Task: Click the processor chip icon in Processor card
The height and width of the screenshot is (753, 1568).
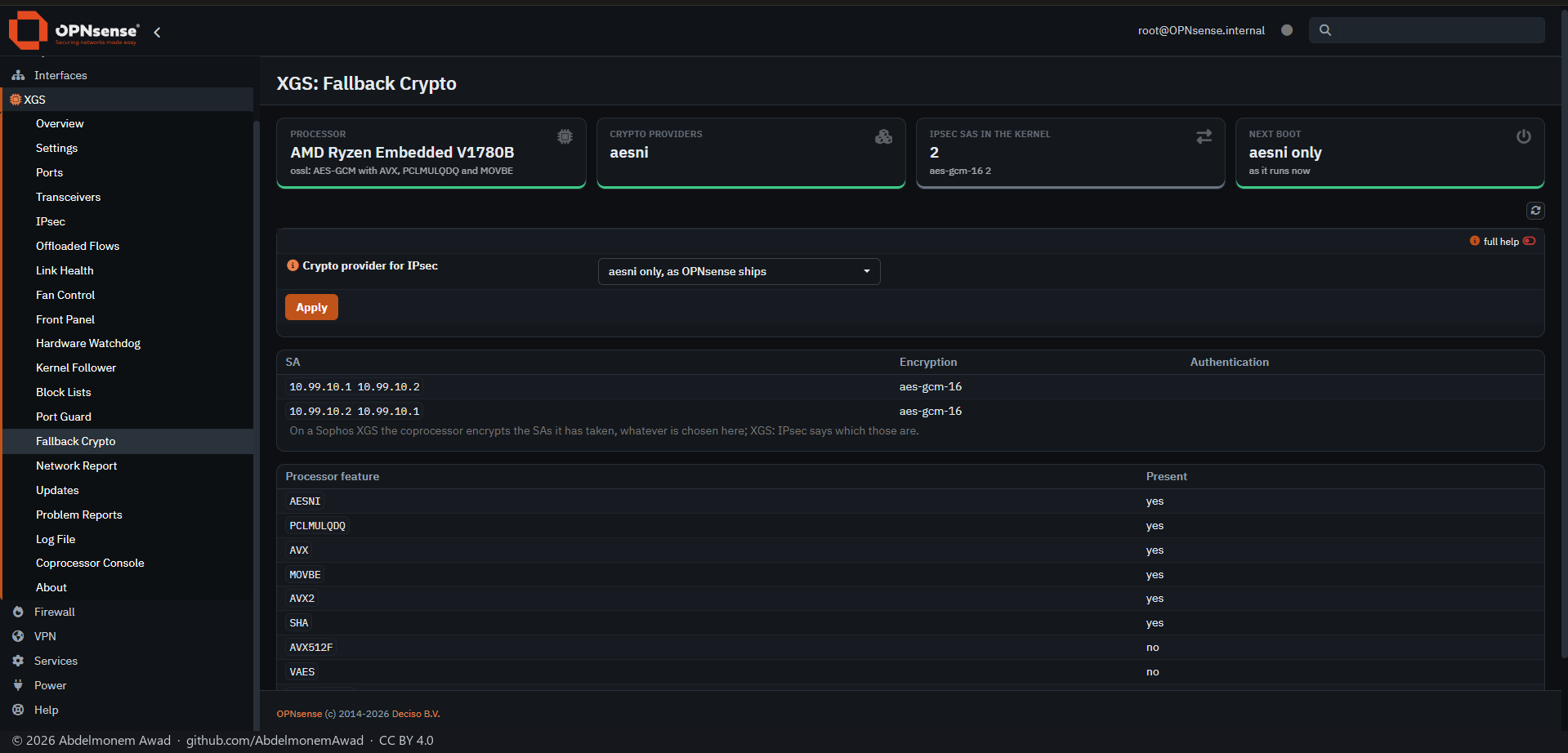Action: (565, 136)
